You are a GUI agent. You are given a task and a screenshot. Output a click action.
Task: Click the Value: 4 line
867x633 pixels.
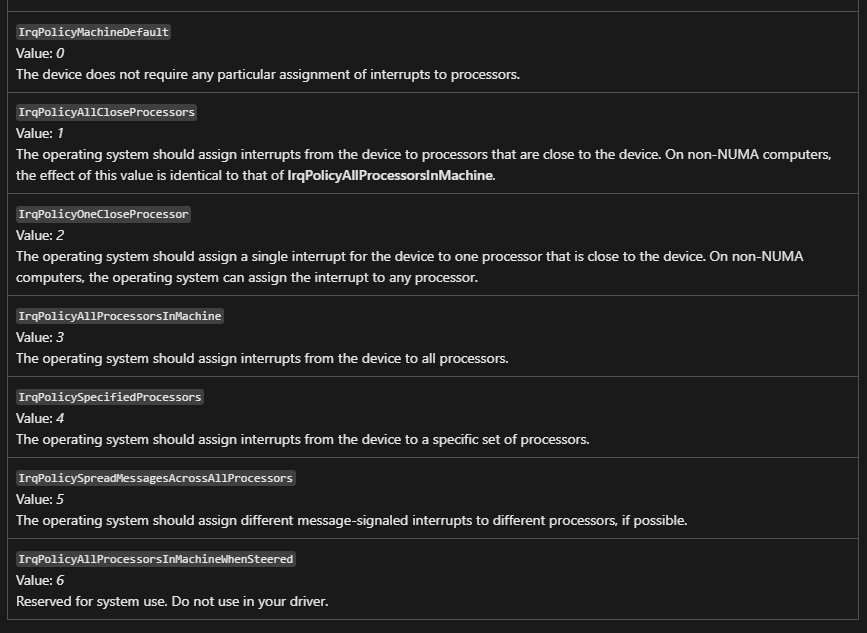pyautogui.click(x=40, y=418)
